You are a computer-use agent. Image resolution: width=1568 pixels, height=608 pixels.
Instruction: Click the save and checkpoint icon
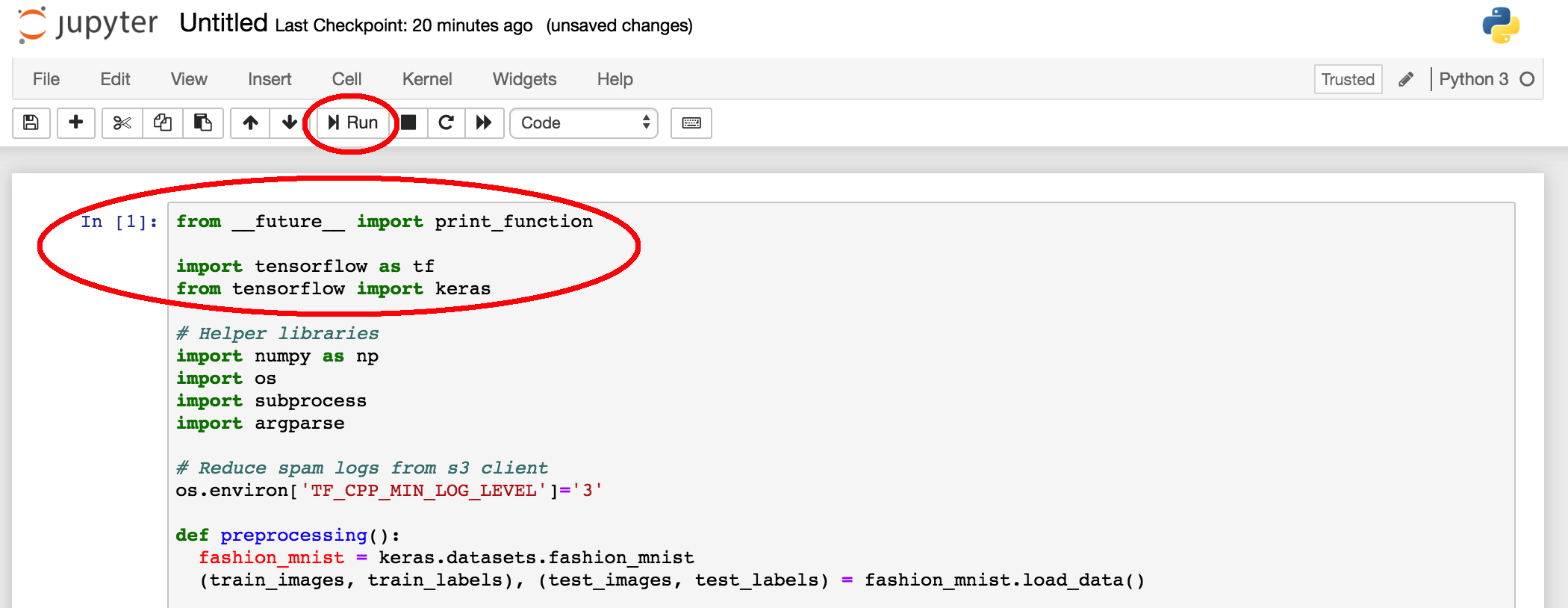[x=31, y=122]
